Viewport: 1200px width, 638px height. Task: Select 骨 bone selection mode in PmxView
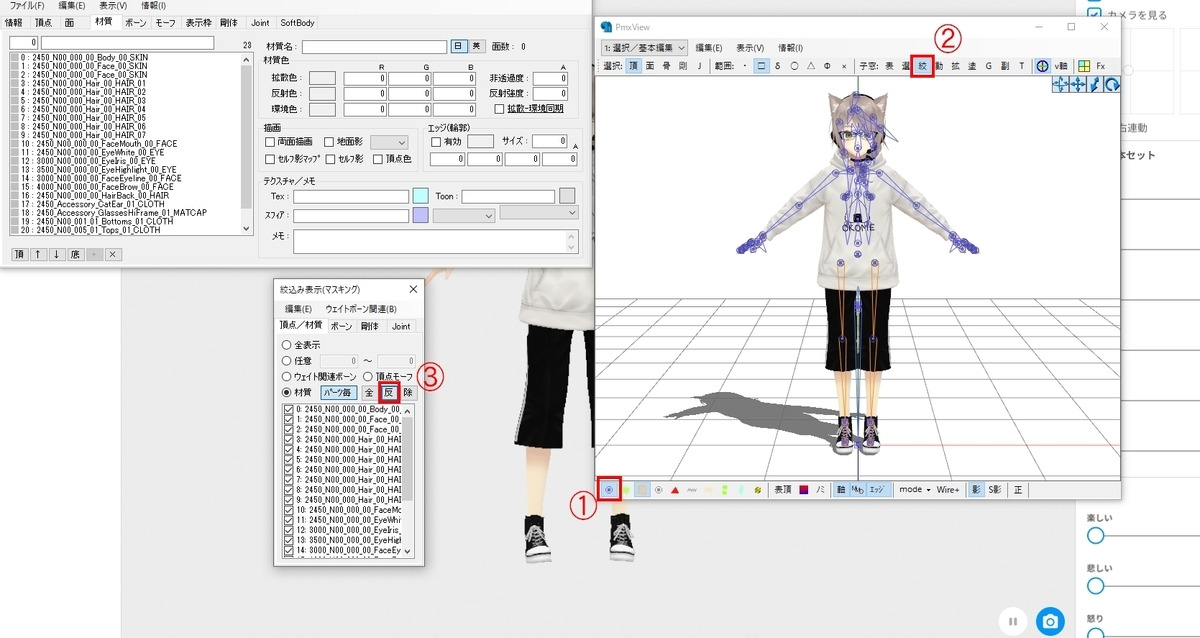pos(667,65)
